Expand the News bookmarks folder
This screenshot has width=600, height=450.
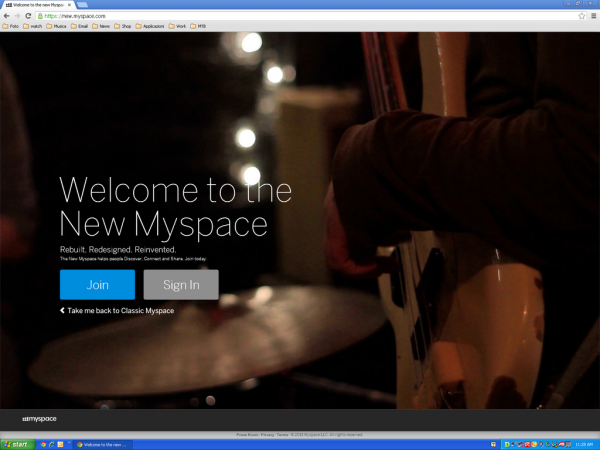click(101, 26)
